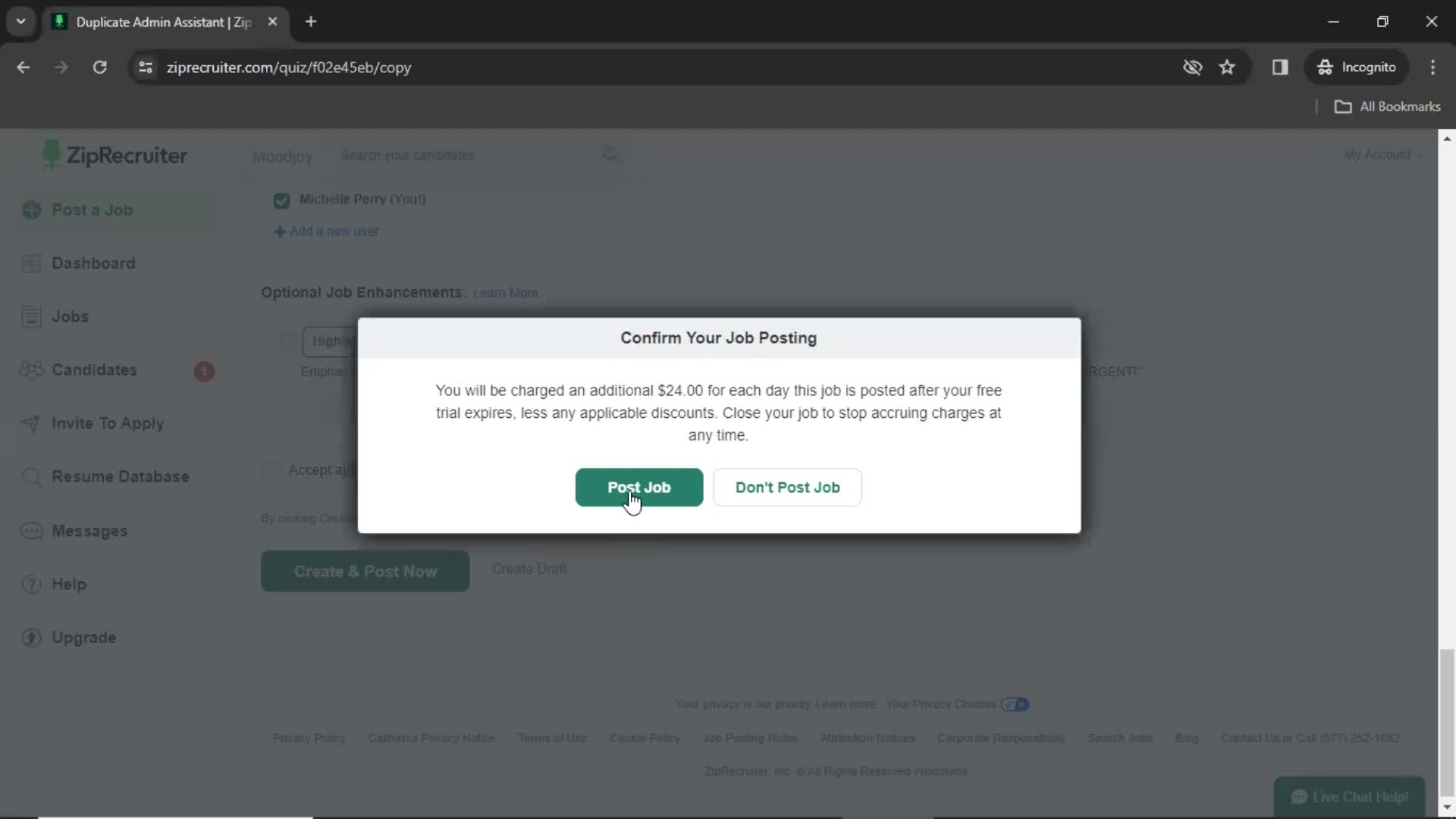This screenshot has height=819, width=1456.
Task: Go back with browser back arrow
Action: coord(24,67)
